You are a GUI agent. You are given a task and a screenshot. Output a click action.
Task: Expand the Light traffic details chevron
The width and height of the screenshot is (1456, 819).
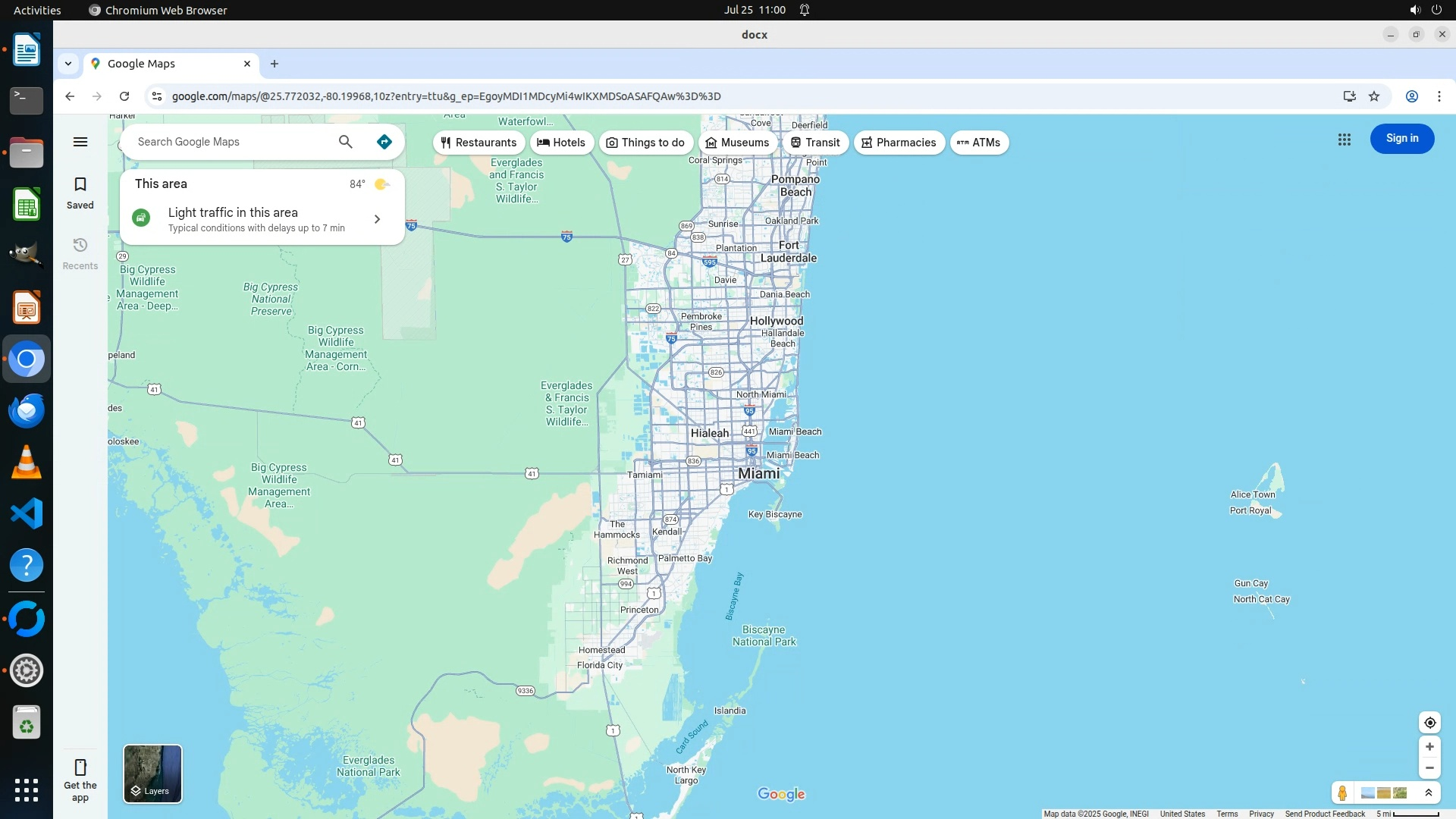tap(377, 219)
